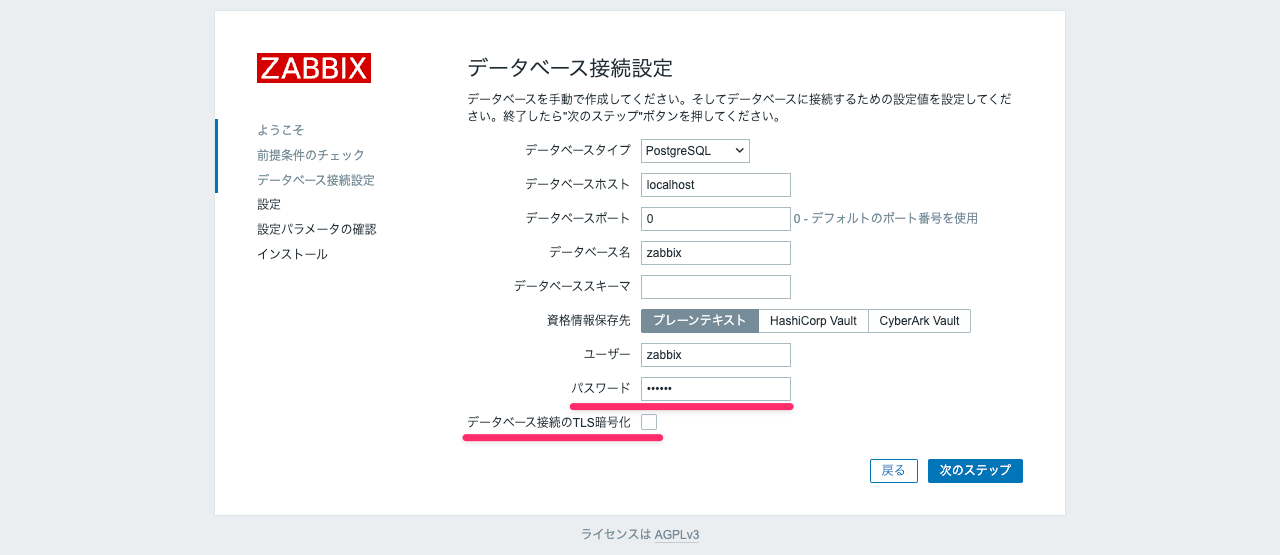This screenshot has width=1280, height=555.
Task: Click the データベース名 zabbix field
Action: [716, 253]
